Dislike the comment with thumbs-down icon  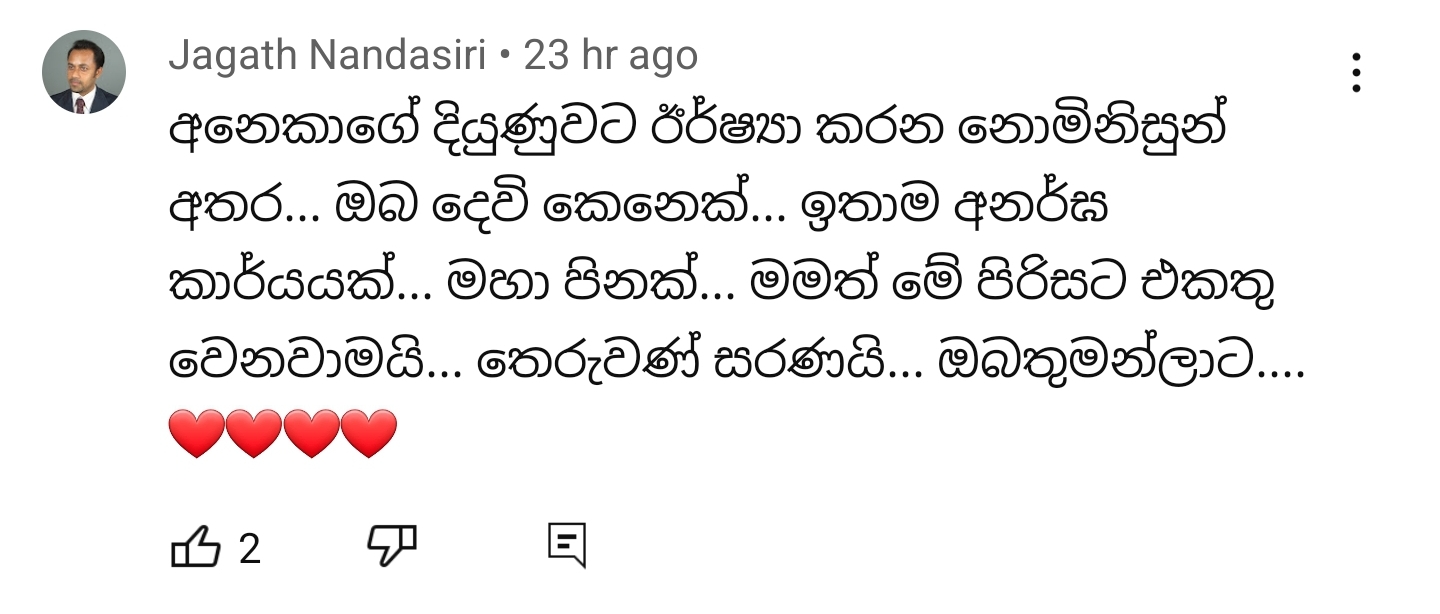(x=391, y=546)
